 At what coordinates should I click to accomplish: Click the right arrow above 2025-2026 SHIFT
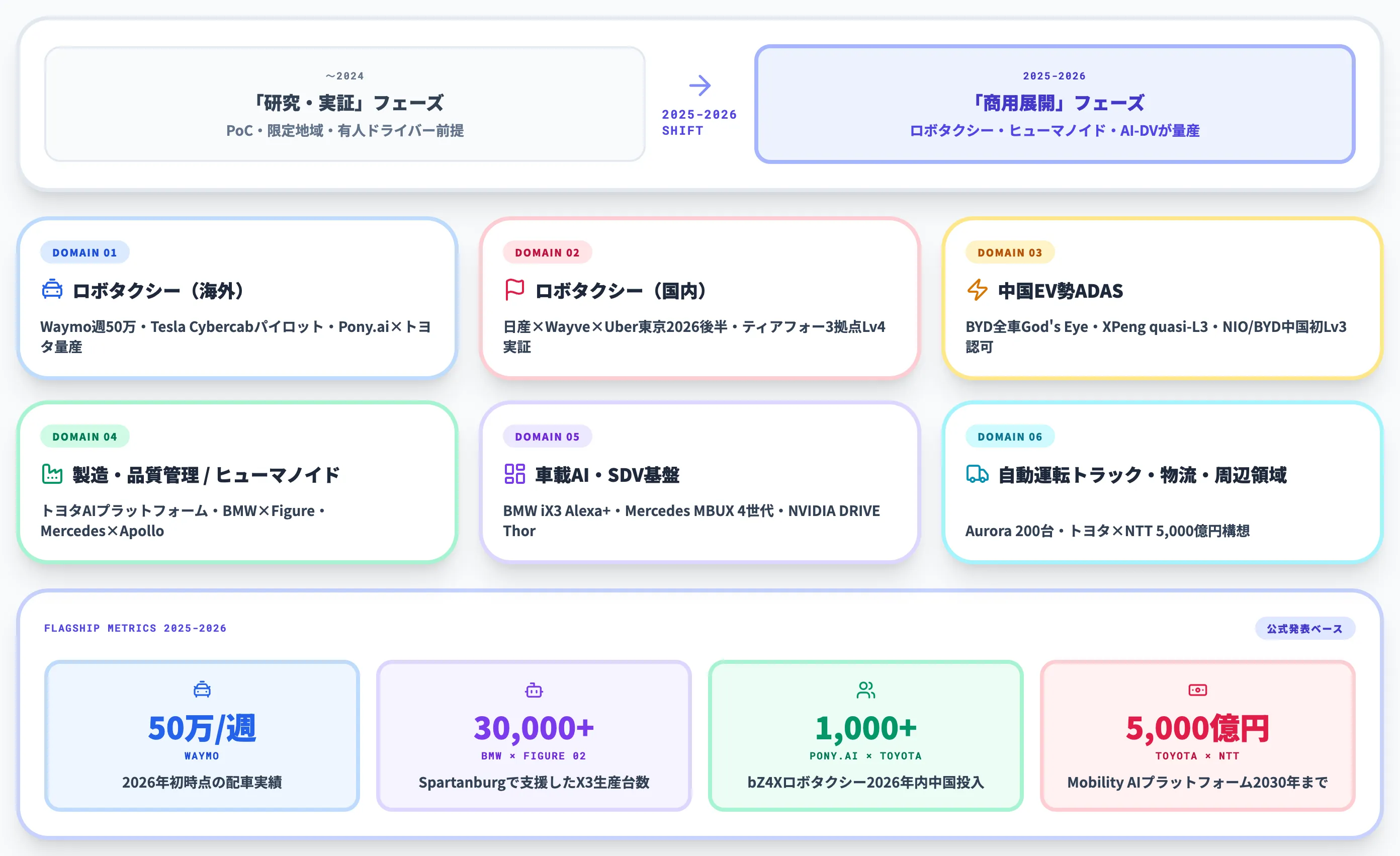tap(699, 86)
